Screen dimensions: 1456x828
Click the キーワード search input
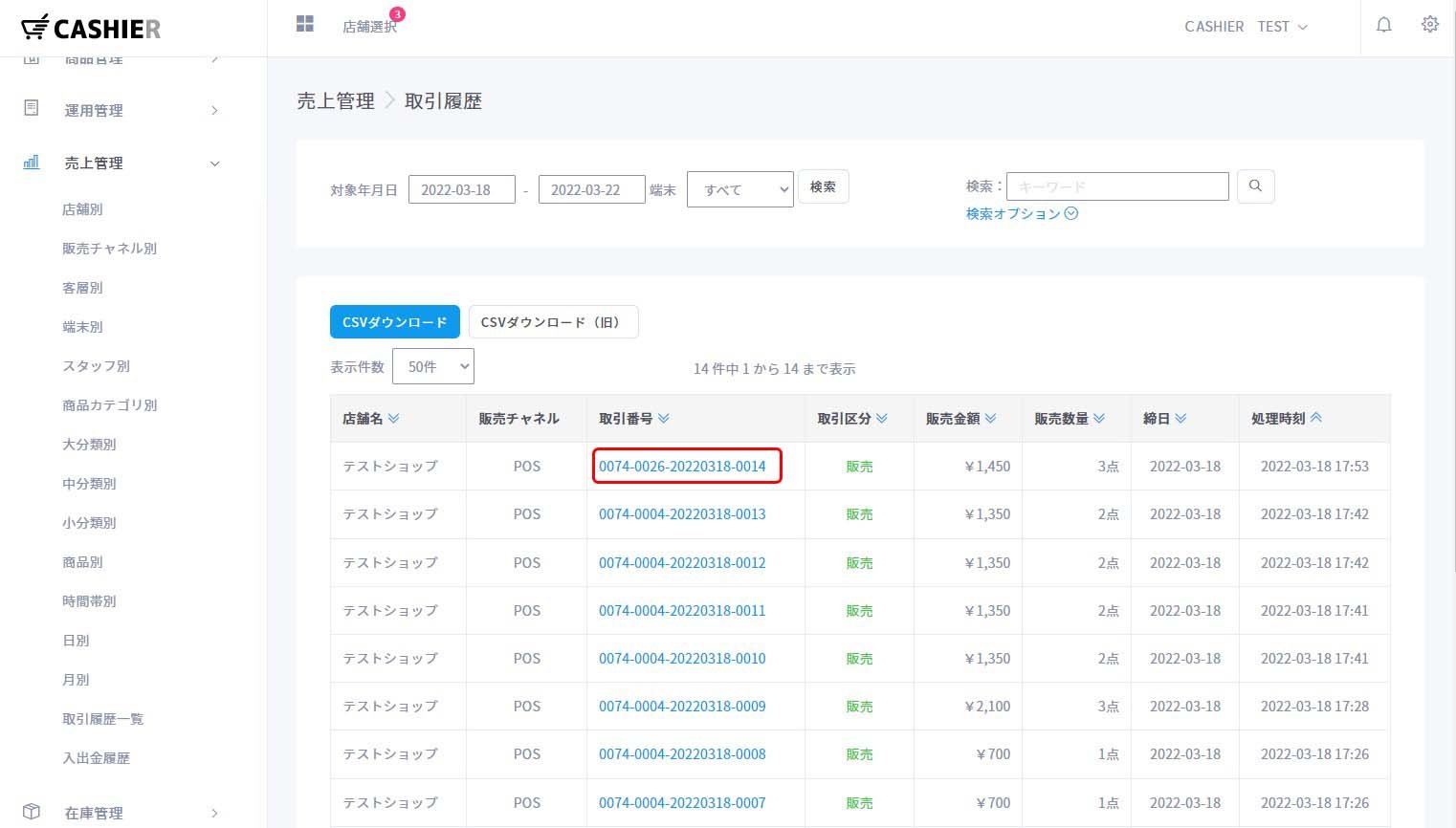click(x=1117, y=186)
